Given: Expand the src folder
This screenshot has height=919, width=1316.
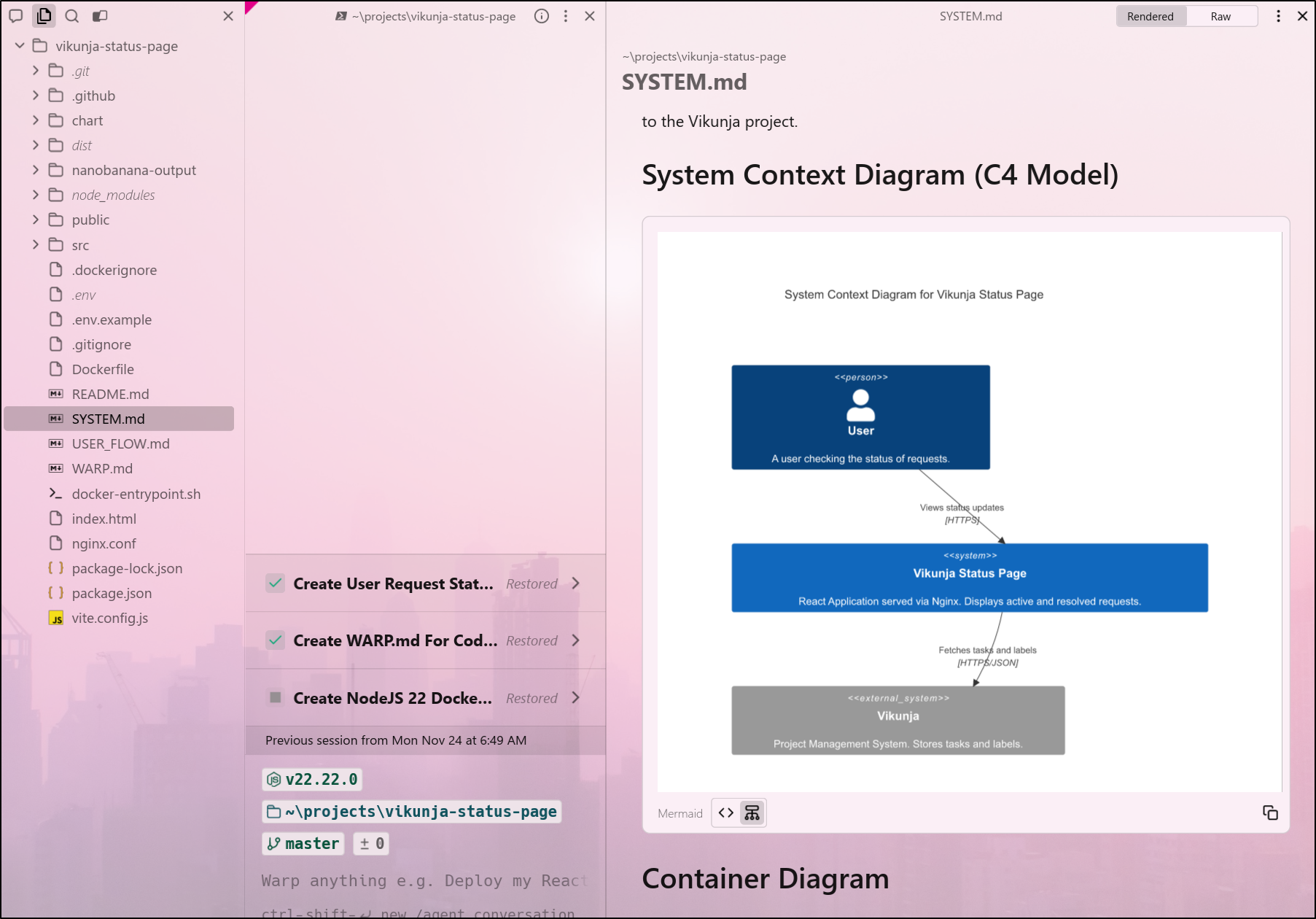Looking at the screenshot, I should click(x=36, y=245).
